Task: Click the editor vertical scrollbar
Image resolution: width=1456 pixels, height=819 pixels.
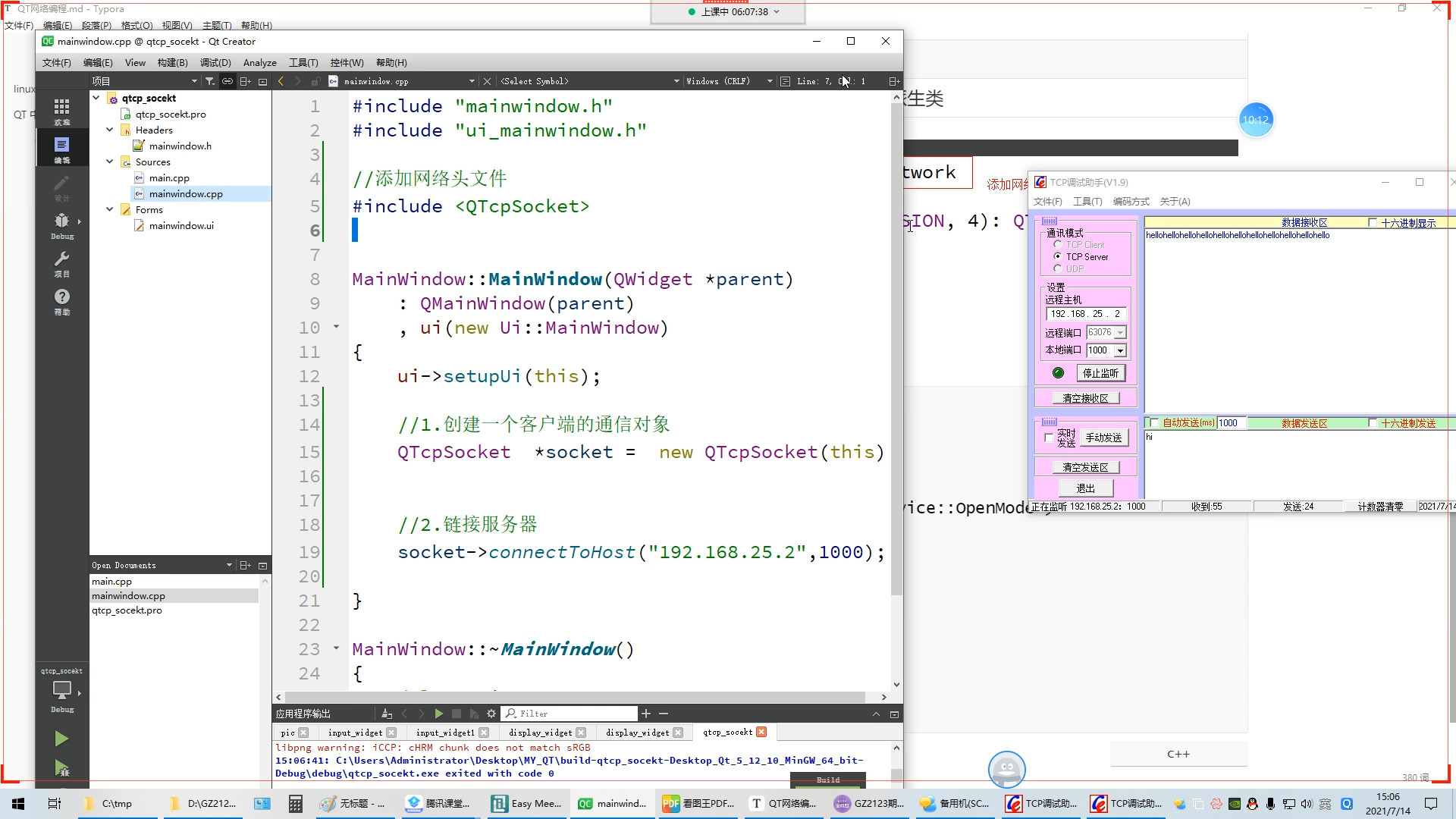Action: click(x=896, y=349)
